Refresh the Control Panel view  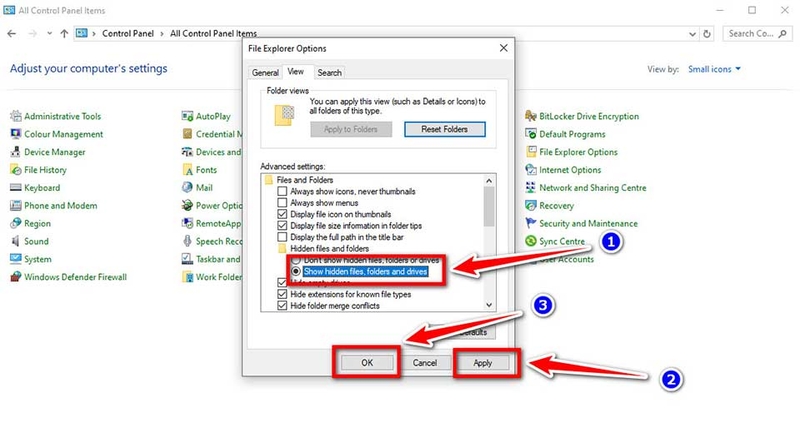pos(707,34)
